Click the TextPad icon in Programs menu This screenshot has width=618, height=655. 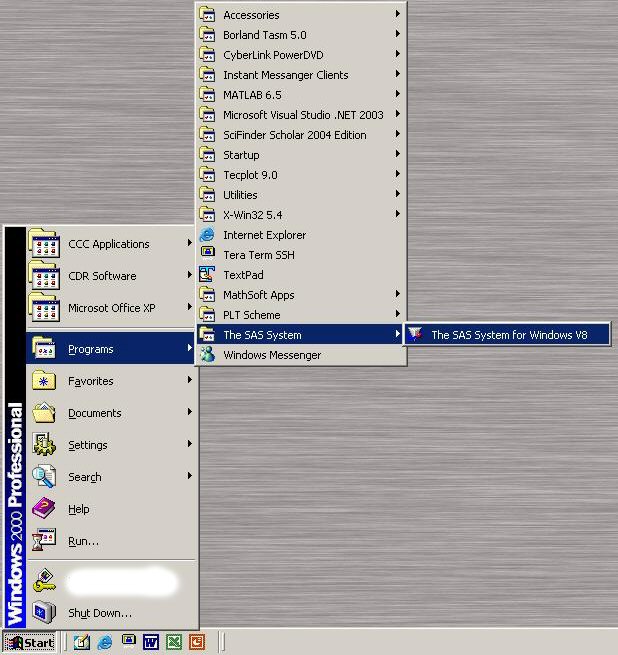207,274
